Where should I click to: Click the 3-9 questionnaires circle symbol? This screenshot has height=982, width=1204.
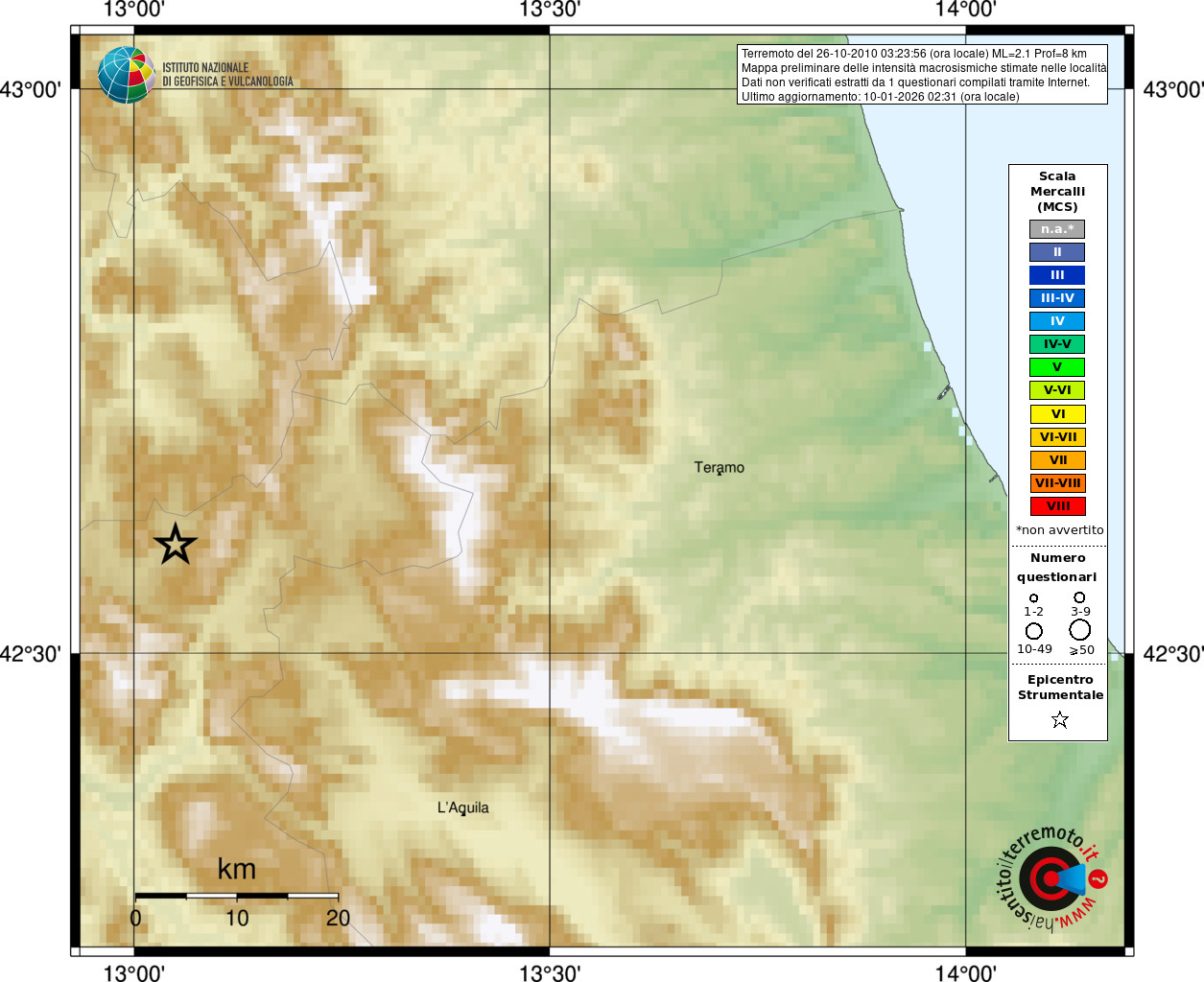click(x=1079, y=597)
